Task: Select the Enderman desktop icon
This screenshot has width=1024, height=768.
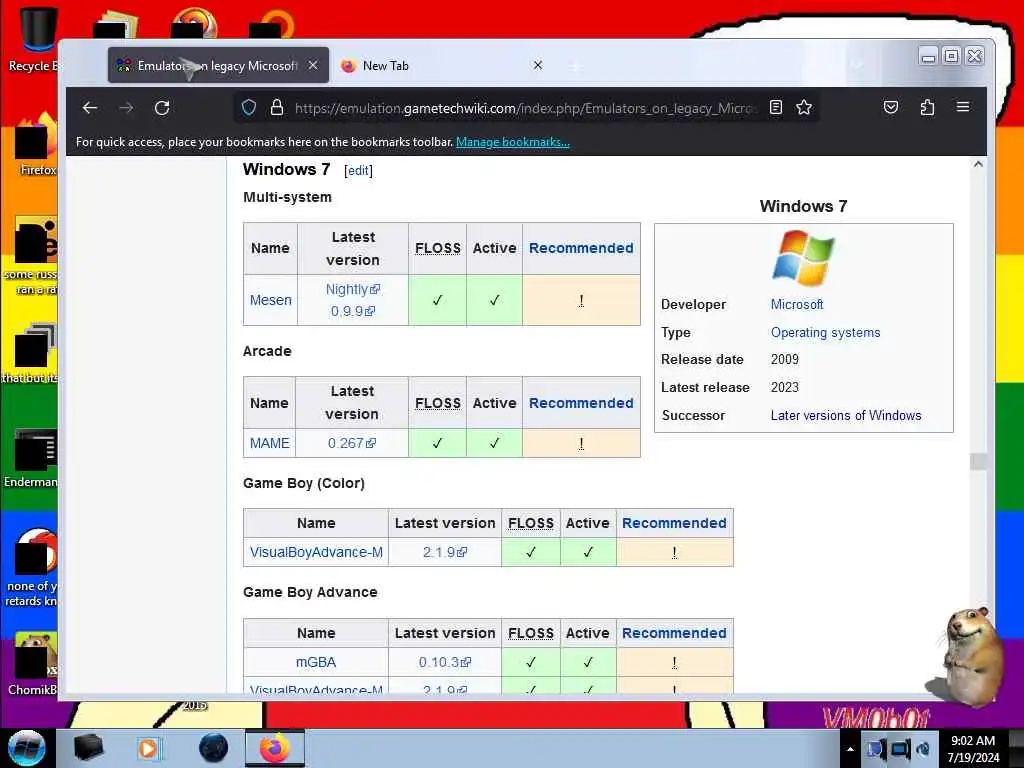Action: tap(31, 458)
